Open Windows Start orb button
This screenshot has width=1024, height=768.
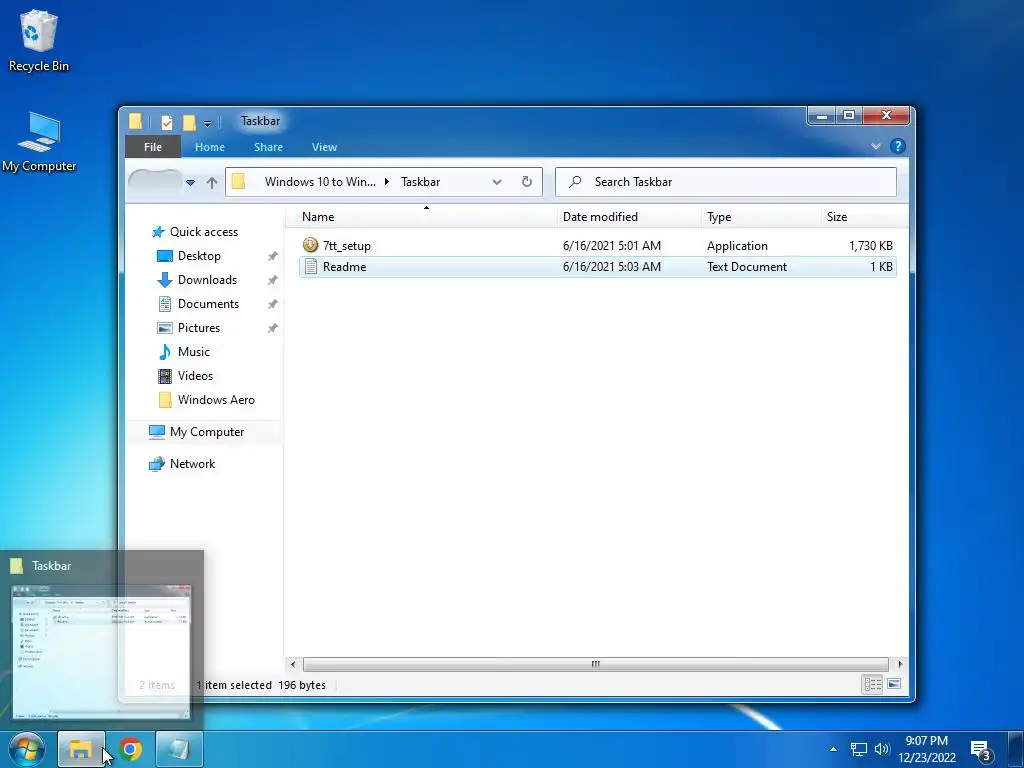[26, 749]
